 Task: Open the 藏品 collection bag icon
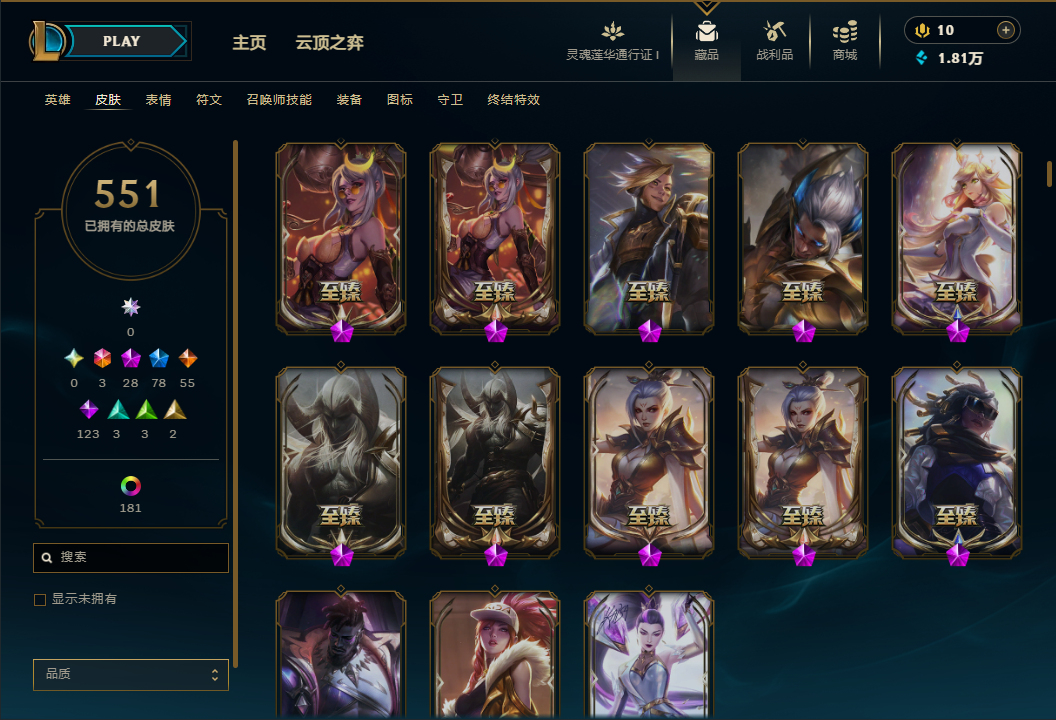[706, 32]
